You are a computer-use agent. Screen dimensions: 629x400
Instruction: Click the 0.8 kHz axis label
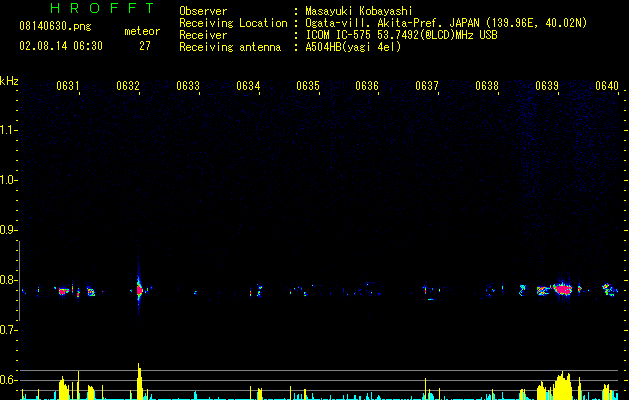pos(8,280)
